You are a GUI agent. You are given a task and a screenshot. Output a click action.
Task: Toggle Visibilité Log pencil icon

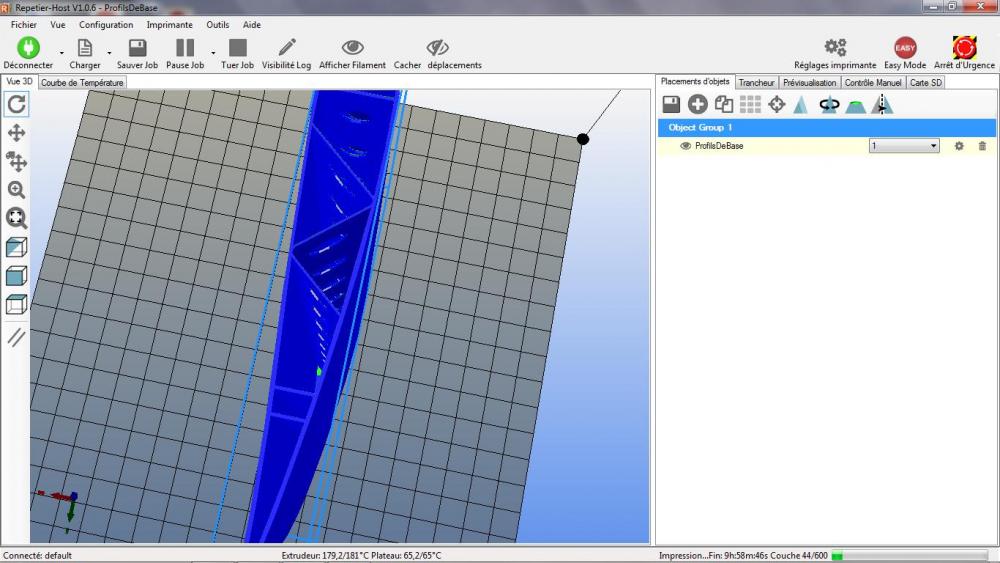tap(287, 47)
